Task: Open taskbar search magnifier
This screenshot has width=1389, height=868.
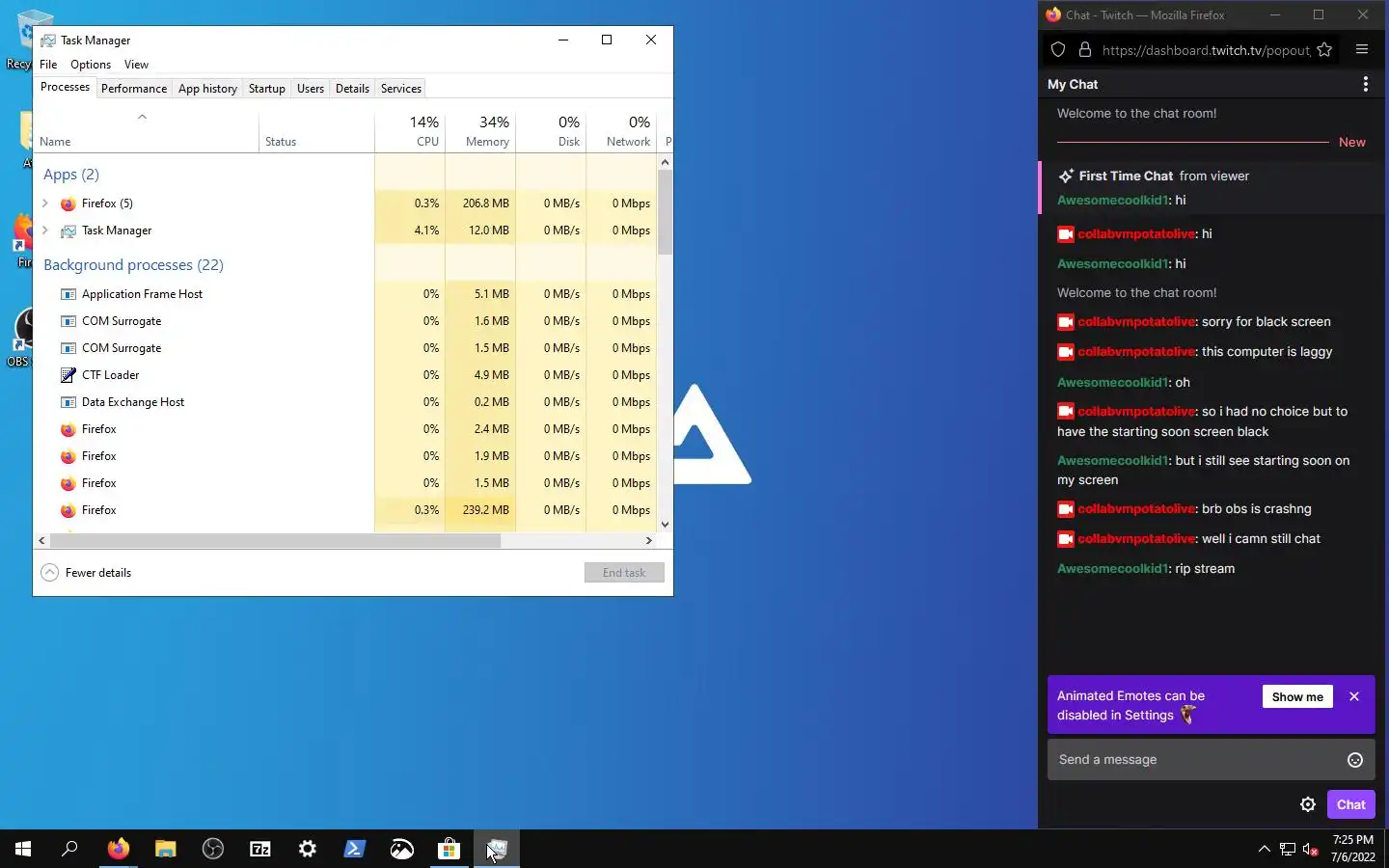Action: point(69,849)
